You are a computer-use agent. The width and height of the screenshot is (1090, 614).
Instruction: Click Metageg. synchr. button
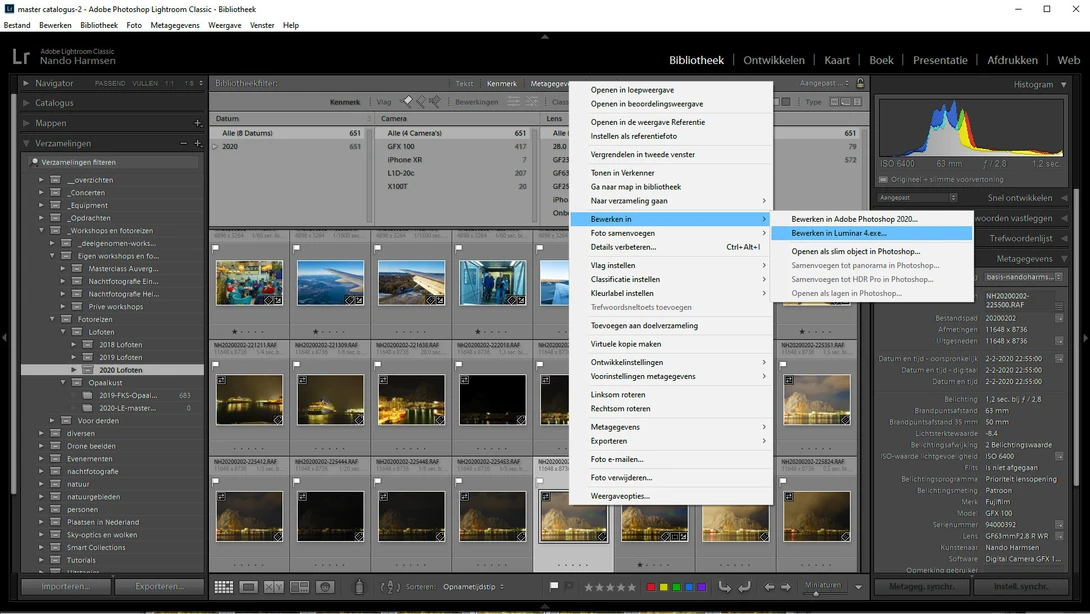pos(922,586)
